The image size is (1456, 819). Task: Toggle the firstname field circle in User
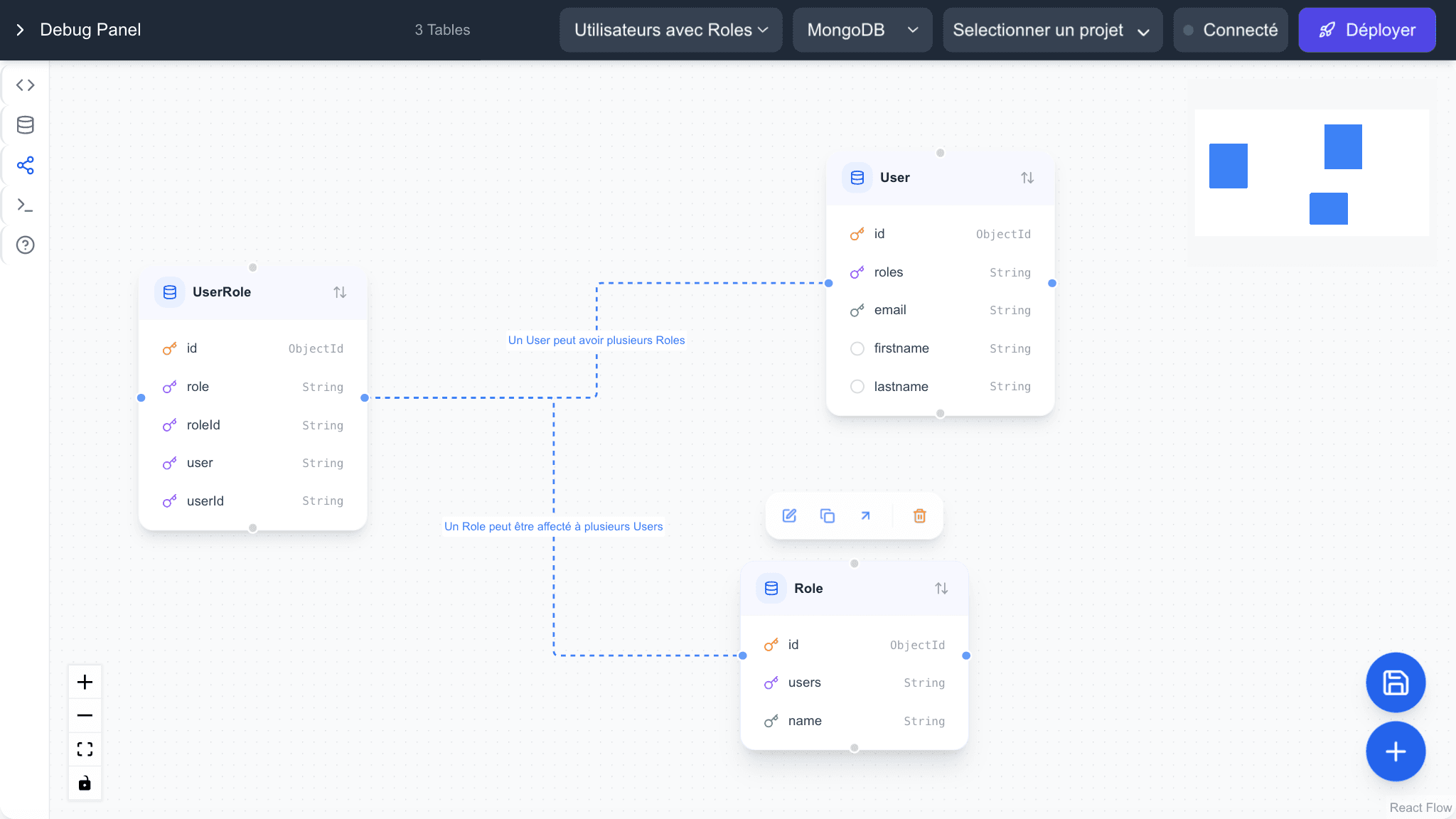(857, 348)
